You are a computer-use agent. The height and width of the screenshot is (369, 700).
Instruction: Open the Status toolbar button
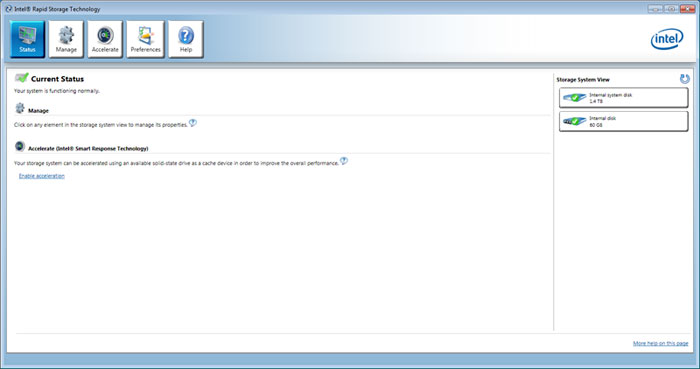(x=27, y=39)
